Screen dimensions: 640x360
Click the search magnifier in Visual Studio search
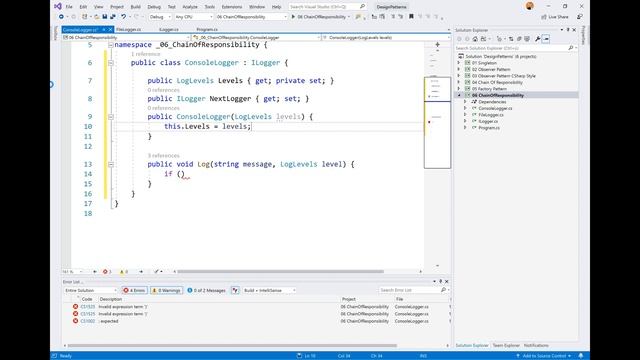pyautogui.click(x=362, y=7)
